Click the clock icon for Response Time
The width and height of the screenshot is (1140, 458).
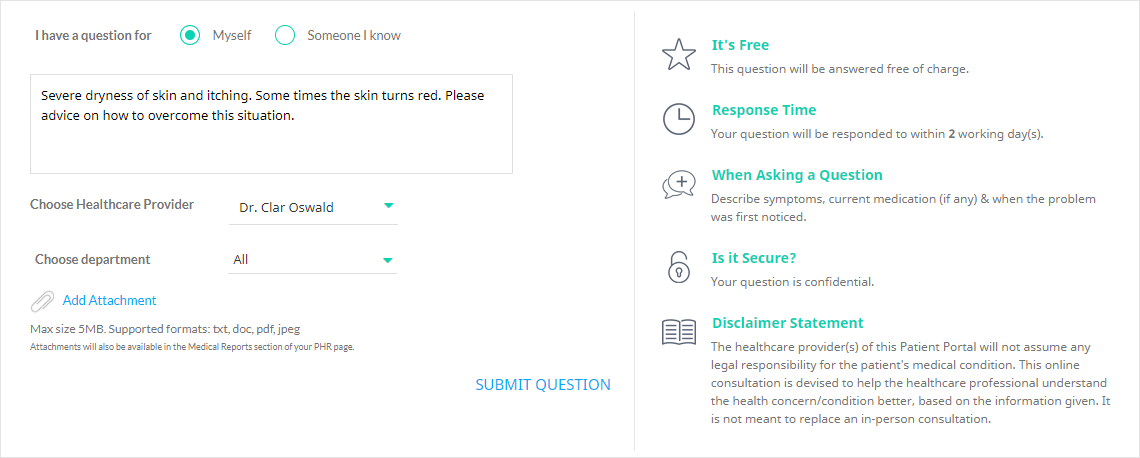[x=678, y=118]
